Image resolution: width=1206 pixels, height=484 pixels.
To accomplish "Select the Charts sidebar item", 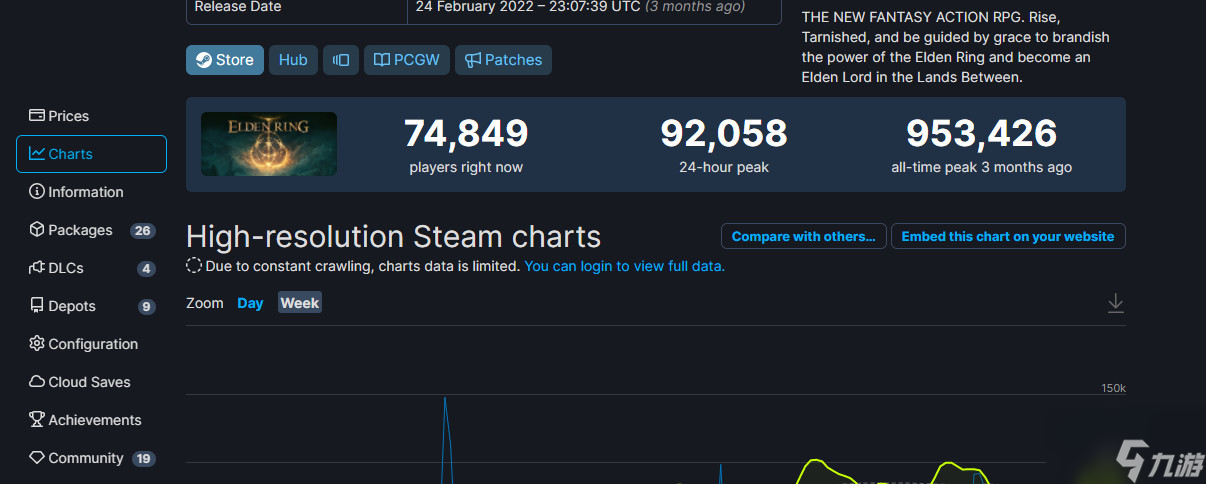I will (91, 154).
